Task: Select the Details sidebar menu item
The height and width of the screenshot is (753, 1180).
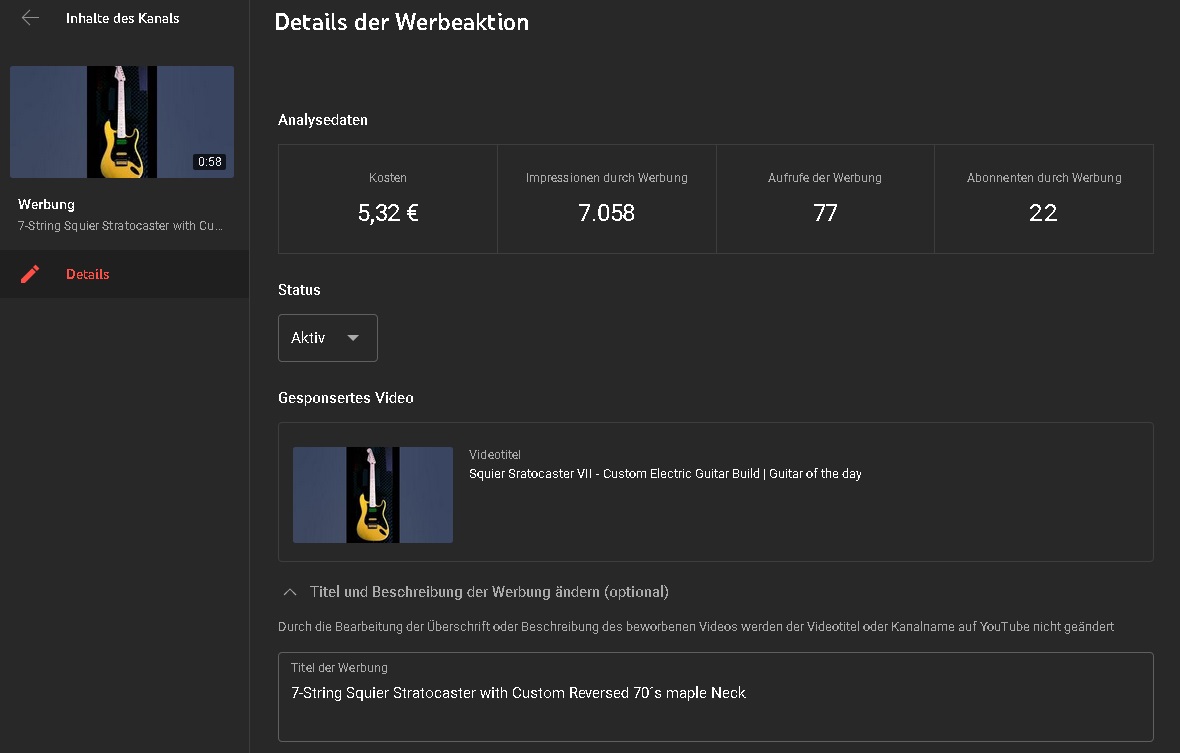Action: tap(88, 274)
